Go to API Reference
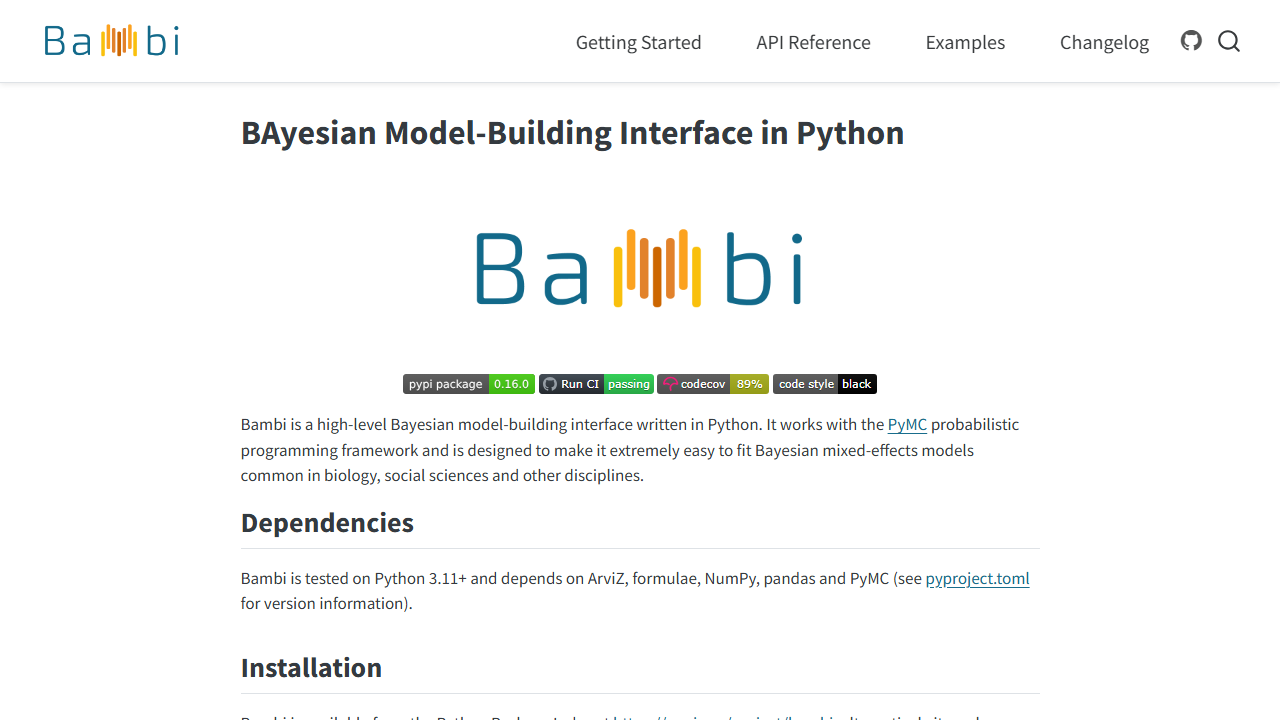 (813, 42)
